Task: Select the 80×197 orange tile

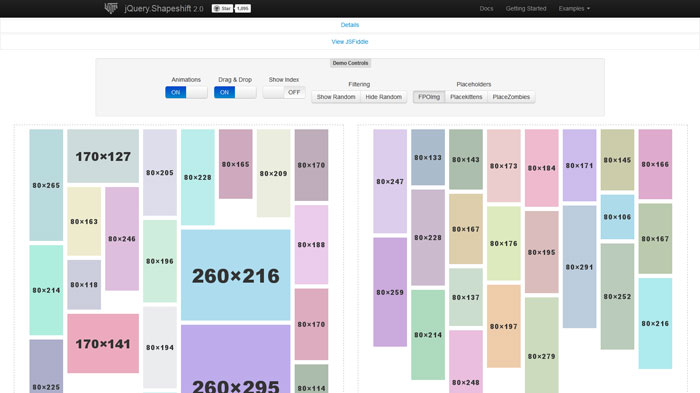Action: [x=504, y=326]
